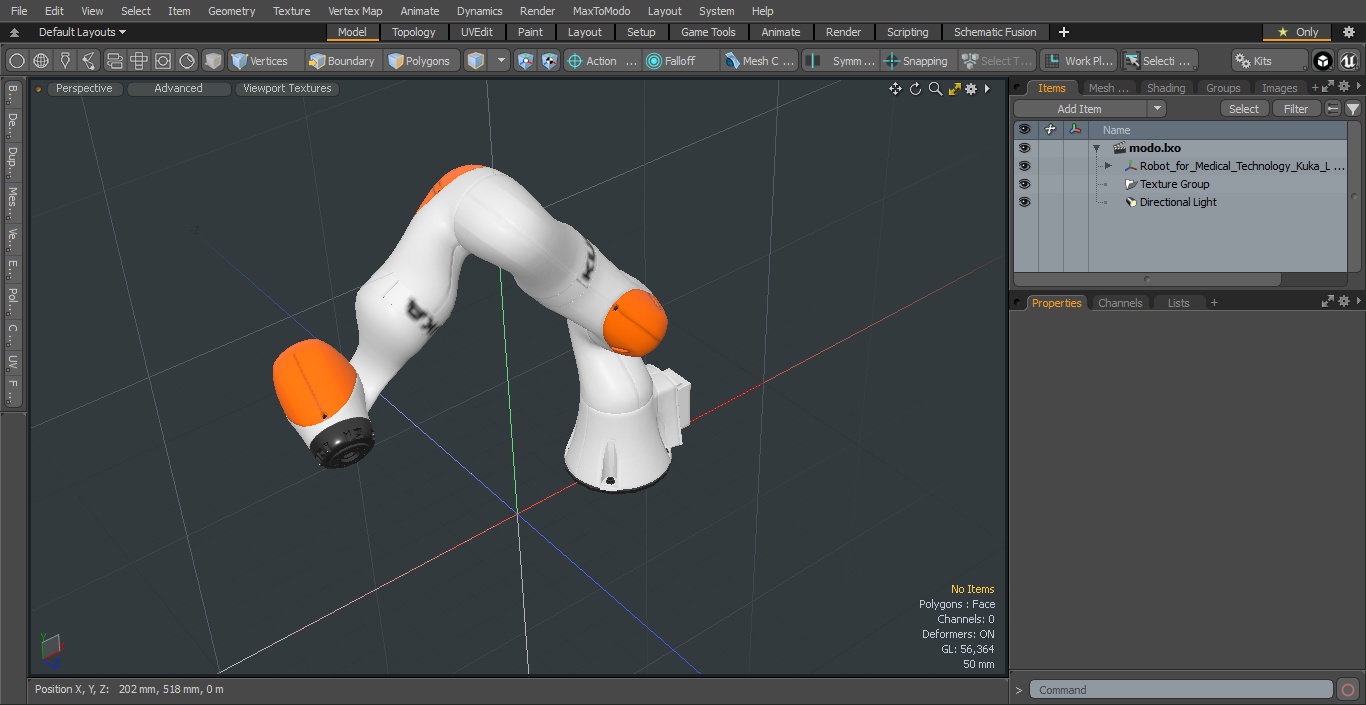
Task: Open the Falloff menu
Action: click(x=681, y=61)
